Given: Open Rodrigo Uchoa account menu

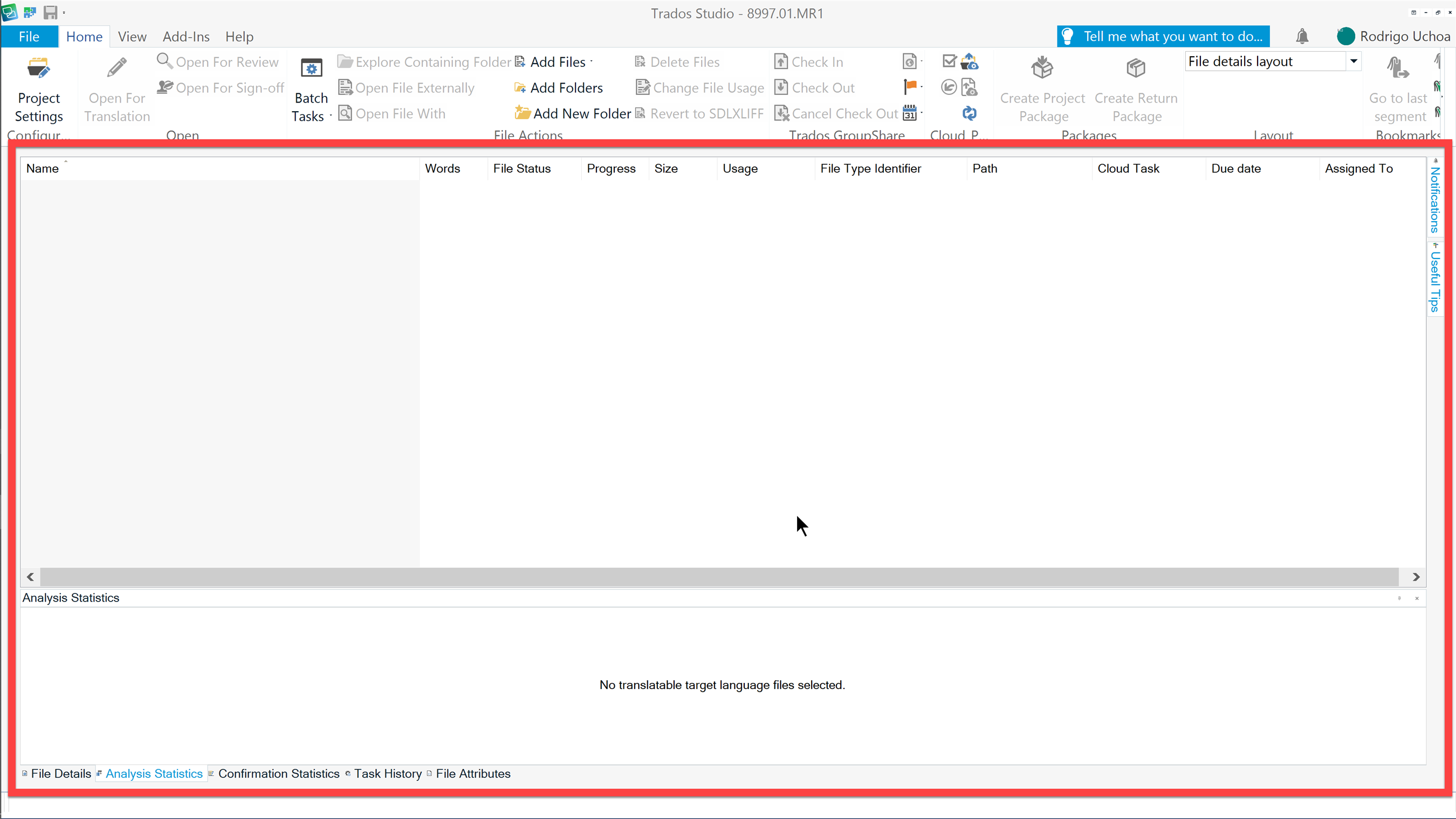Looking at the screenshot, I should [1394, 36].
